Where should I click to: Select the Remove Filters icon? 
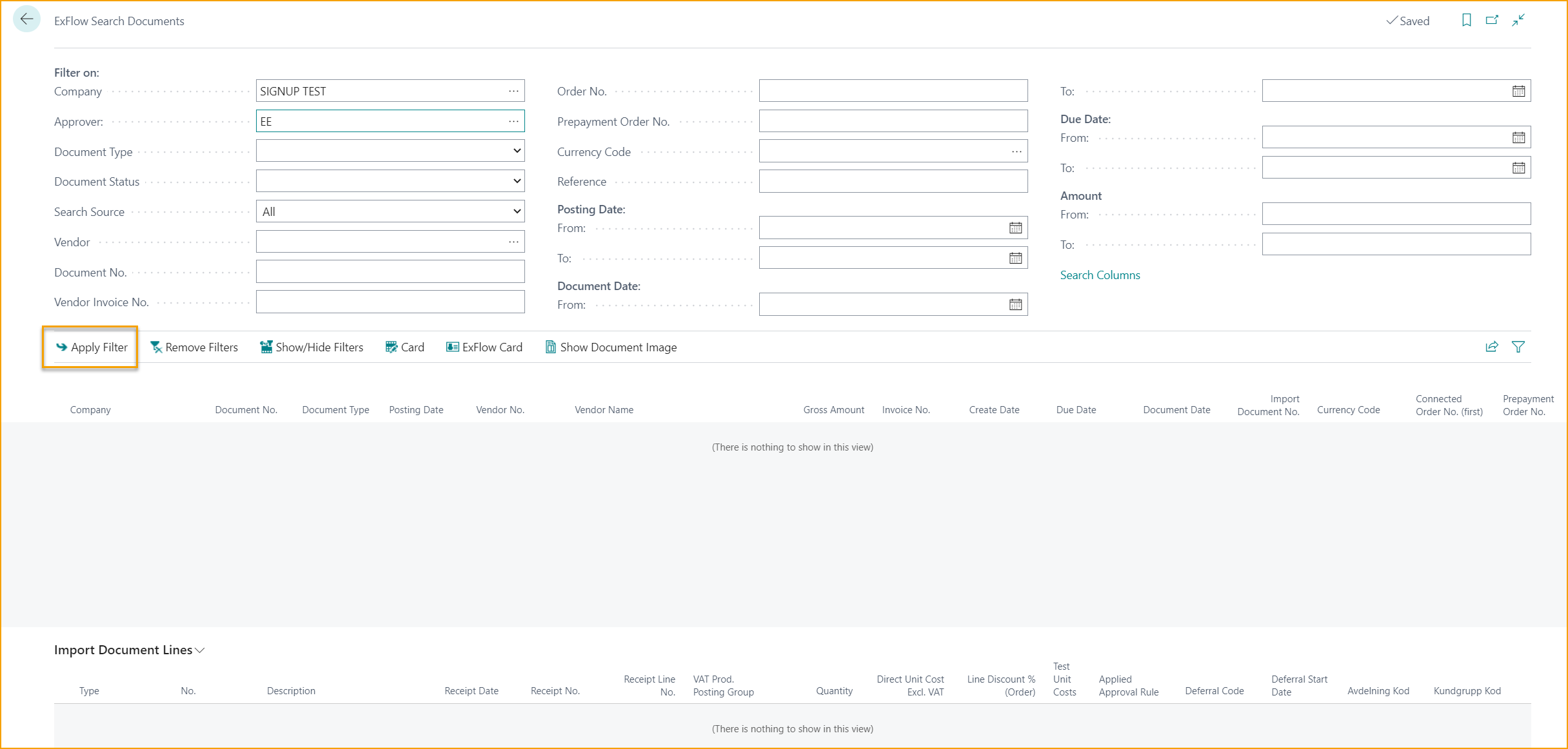pos(155,347)
